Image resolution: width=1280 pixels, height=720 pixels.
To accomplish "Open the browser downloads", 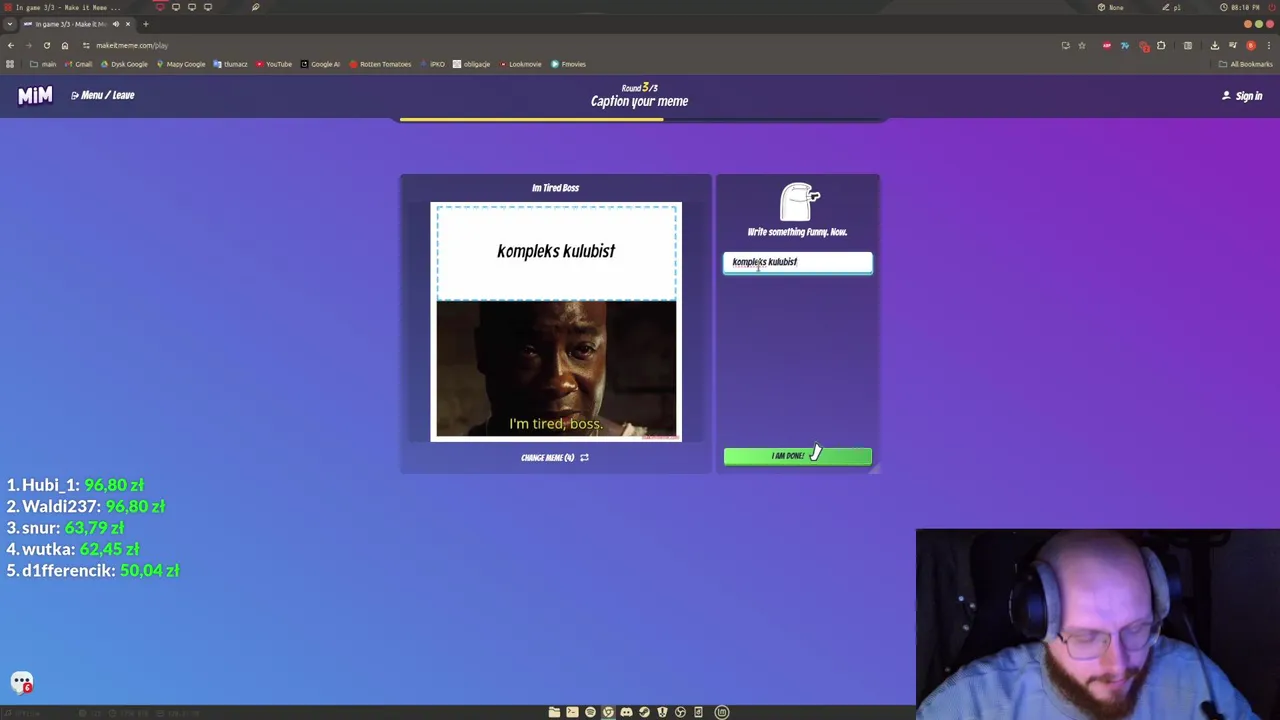I will [1215, 45].
